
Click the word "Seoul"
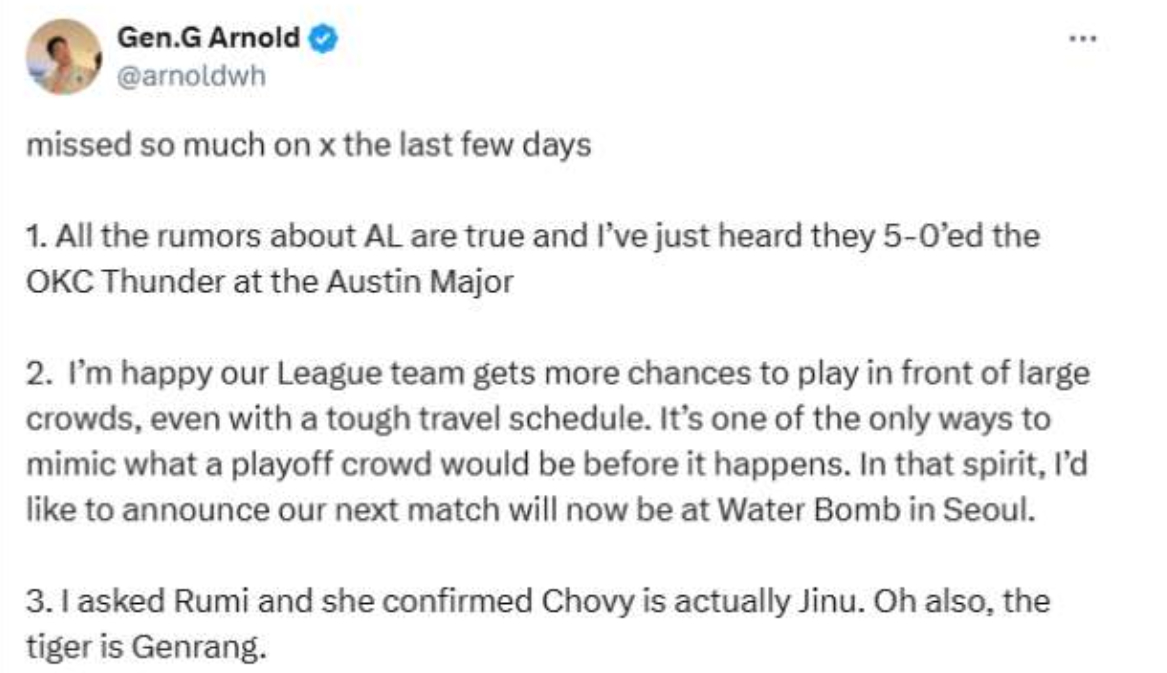pos(988,511)
